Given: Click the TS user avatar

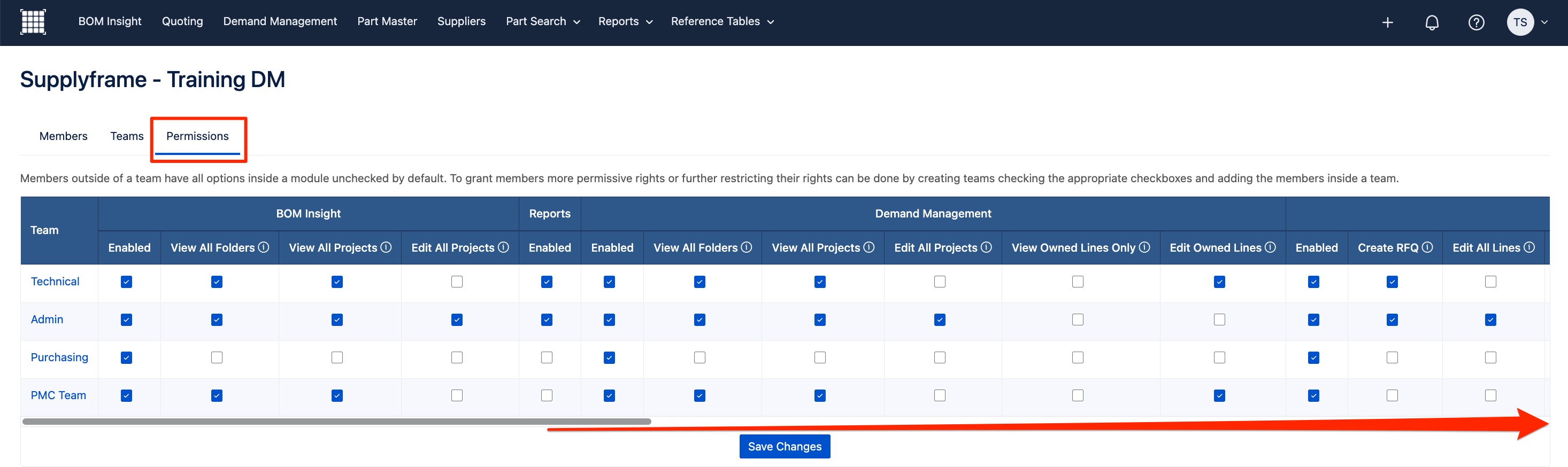Looking at the screenshot, I should pyautogui.click(x=1520, y=22).
